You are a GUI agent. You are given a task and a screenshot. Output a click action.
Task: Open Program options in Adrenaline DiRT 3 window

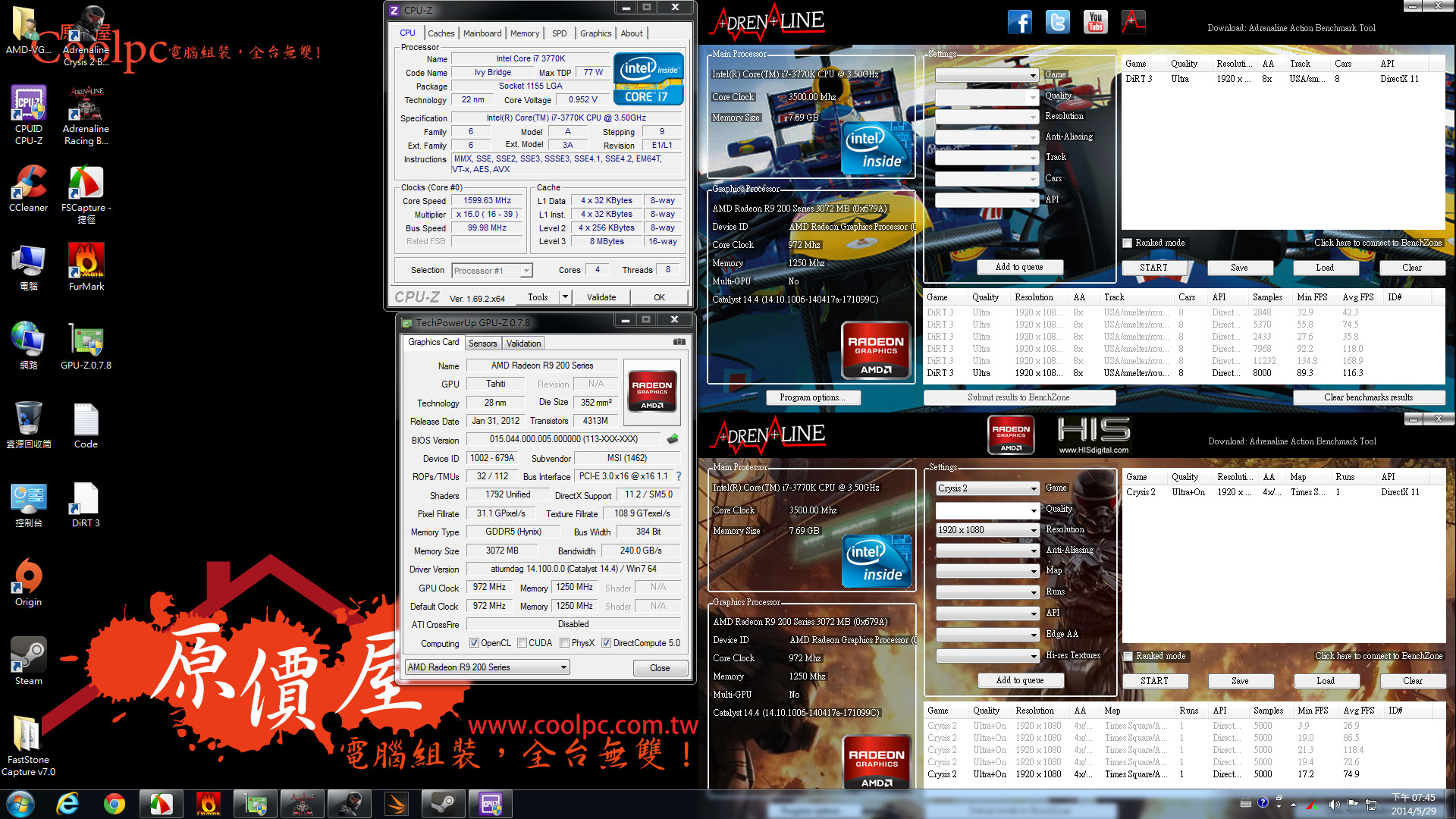tap(811, 397)
